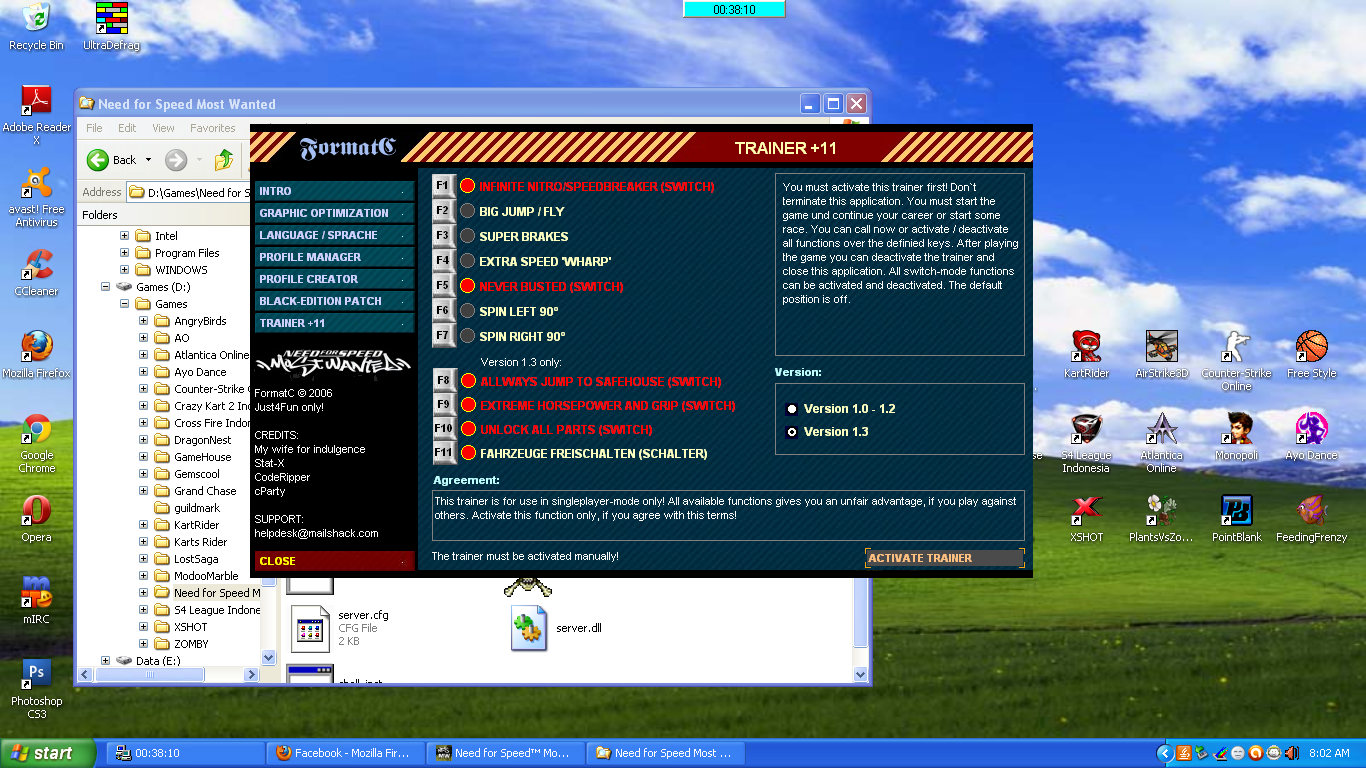1366x768 pixels.
Task: Open PROFILE CREATOR menu item
Action: point(335,279)
